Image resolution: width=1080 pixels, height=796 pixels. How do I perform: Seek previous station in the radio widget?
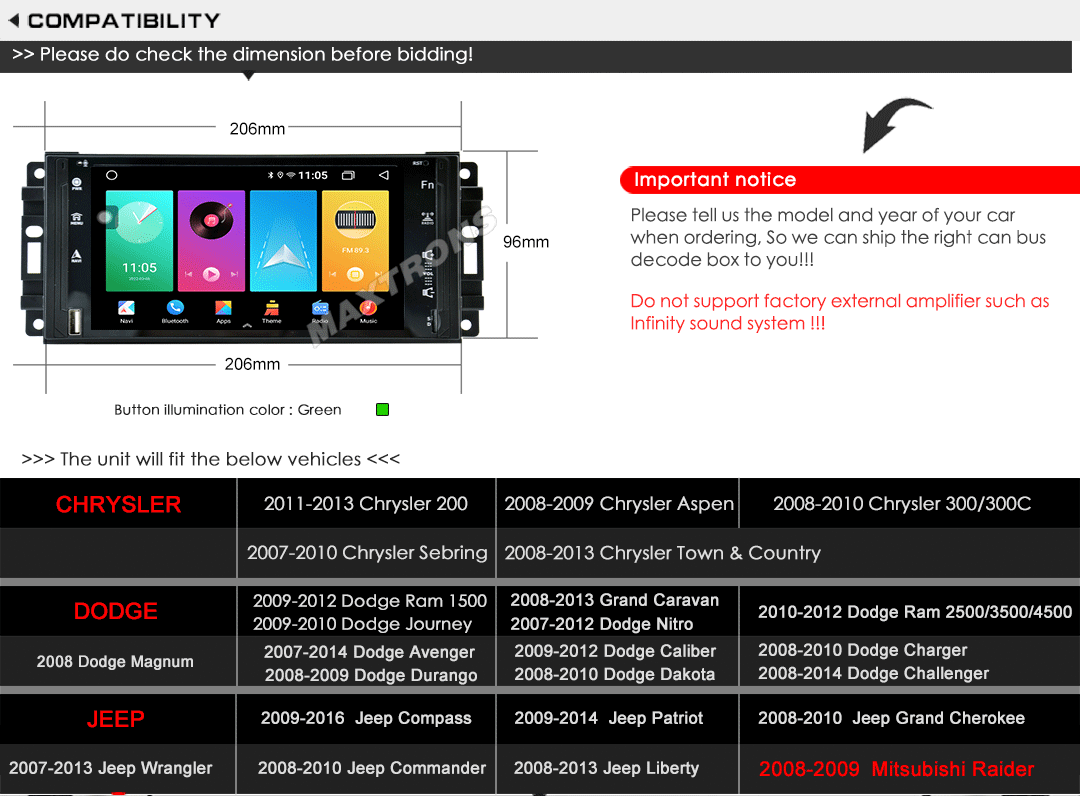point(332,274)
